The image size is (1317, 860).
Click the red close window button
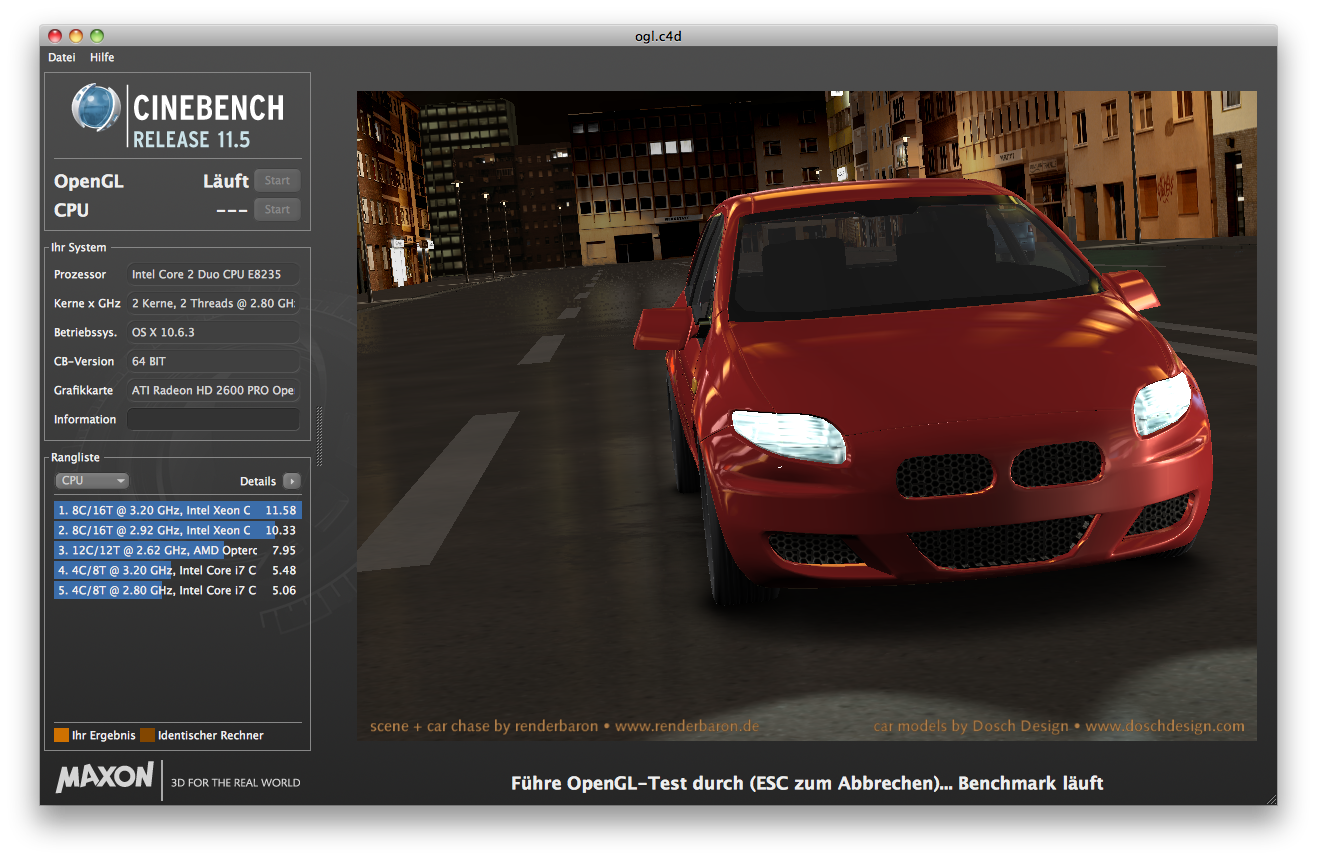pyautogui.click(x=55, y=36)
